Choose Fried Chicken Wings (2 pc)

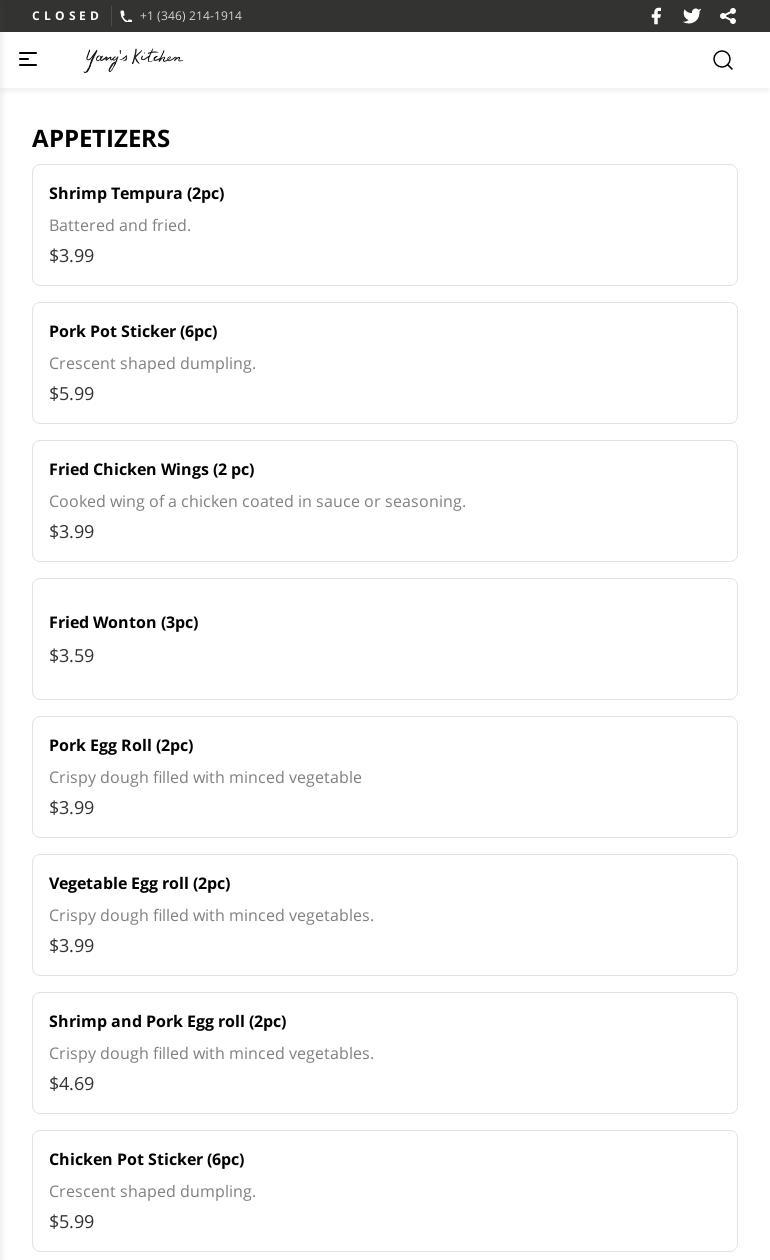[384, 500]
